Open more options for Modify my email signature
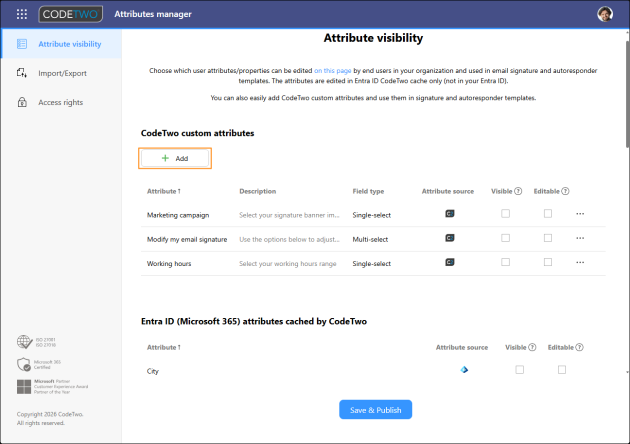The height and width of the screenshot is (444, 630). [x=580, y=238]
